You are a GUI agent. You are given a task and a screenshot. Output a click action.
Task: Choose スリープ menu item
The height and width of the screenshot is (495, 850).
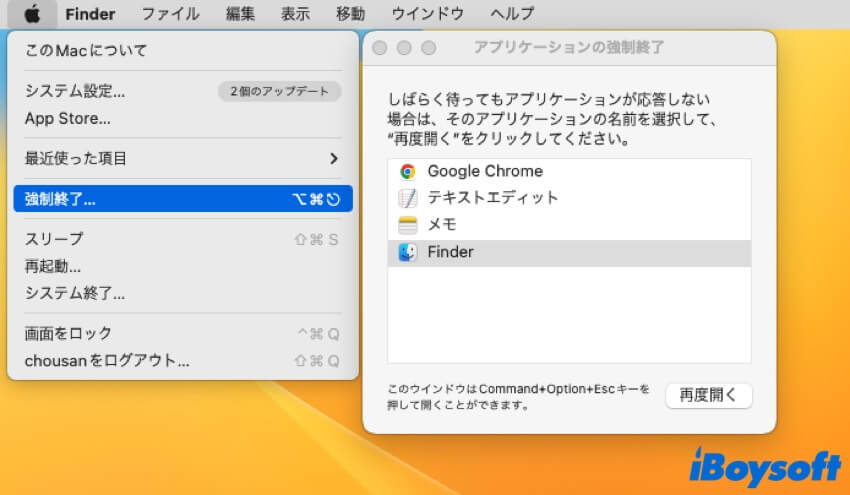(x=183, y=239)
